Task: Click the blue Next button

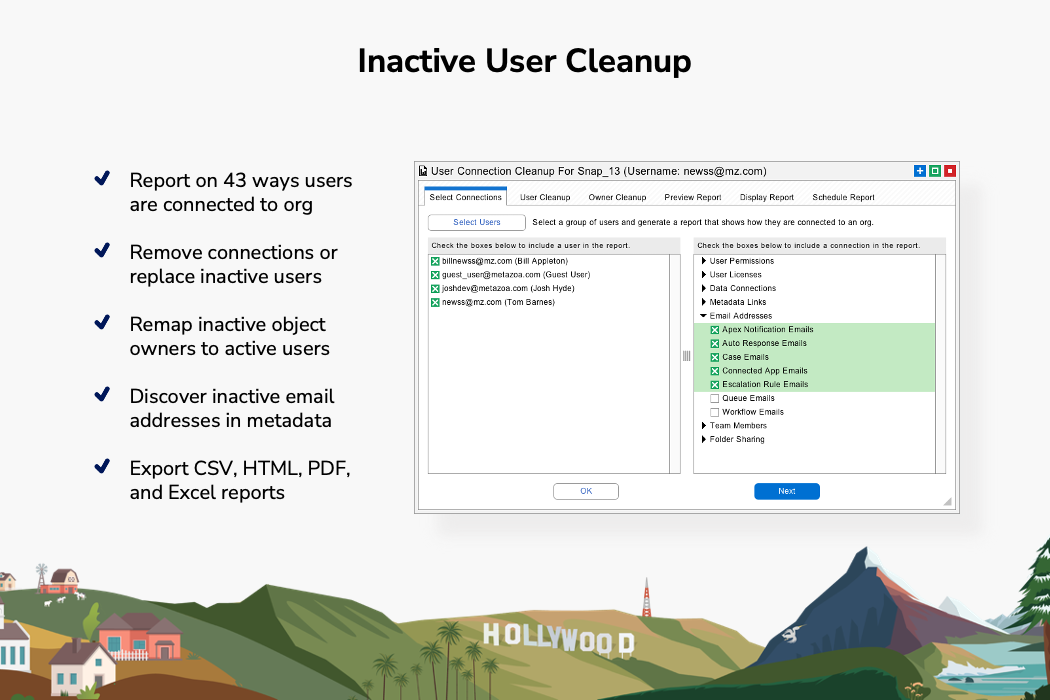Action: point(787,491)
